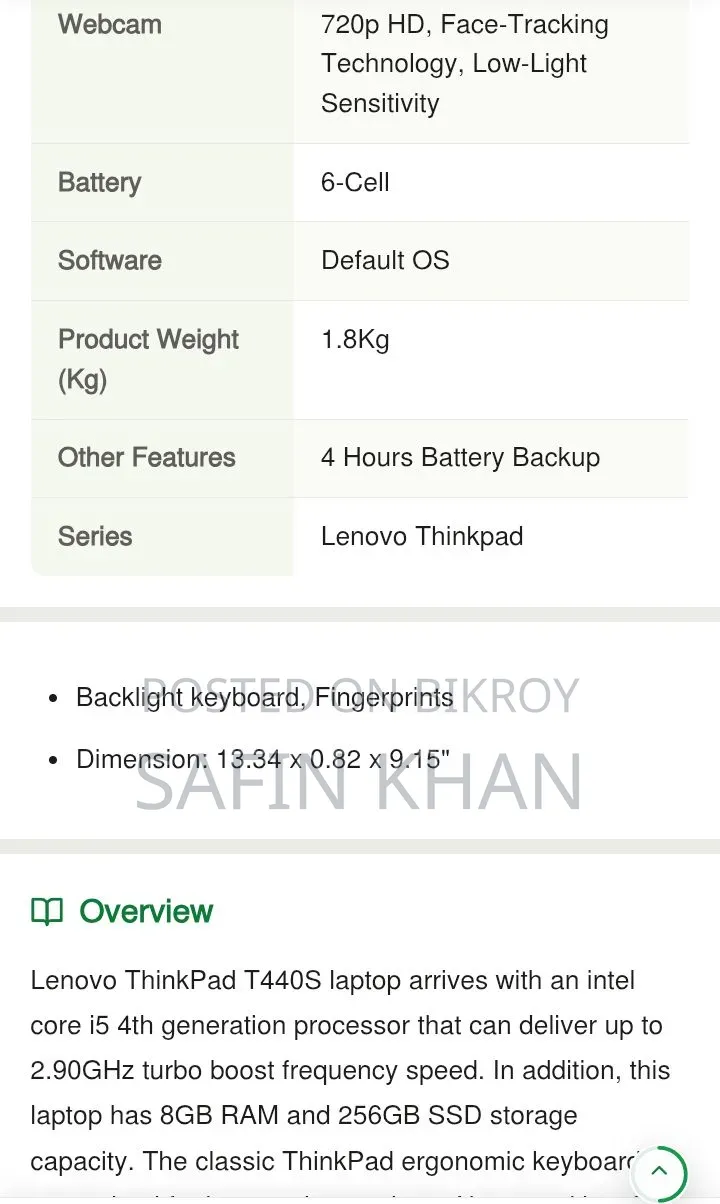Click the Software row label
Image resolution: width=720 pixels, height=1204 pixels.
(110, 260)
